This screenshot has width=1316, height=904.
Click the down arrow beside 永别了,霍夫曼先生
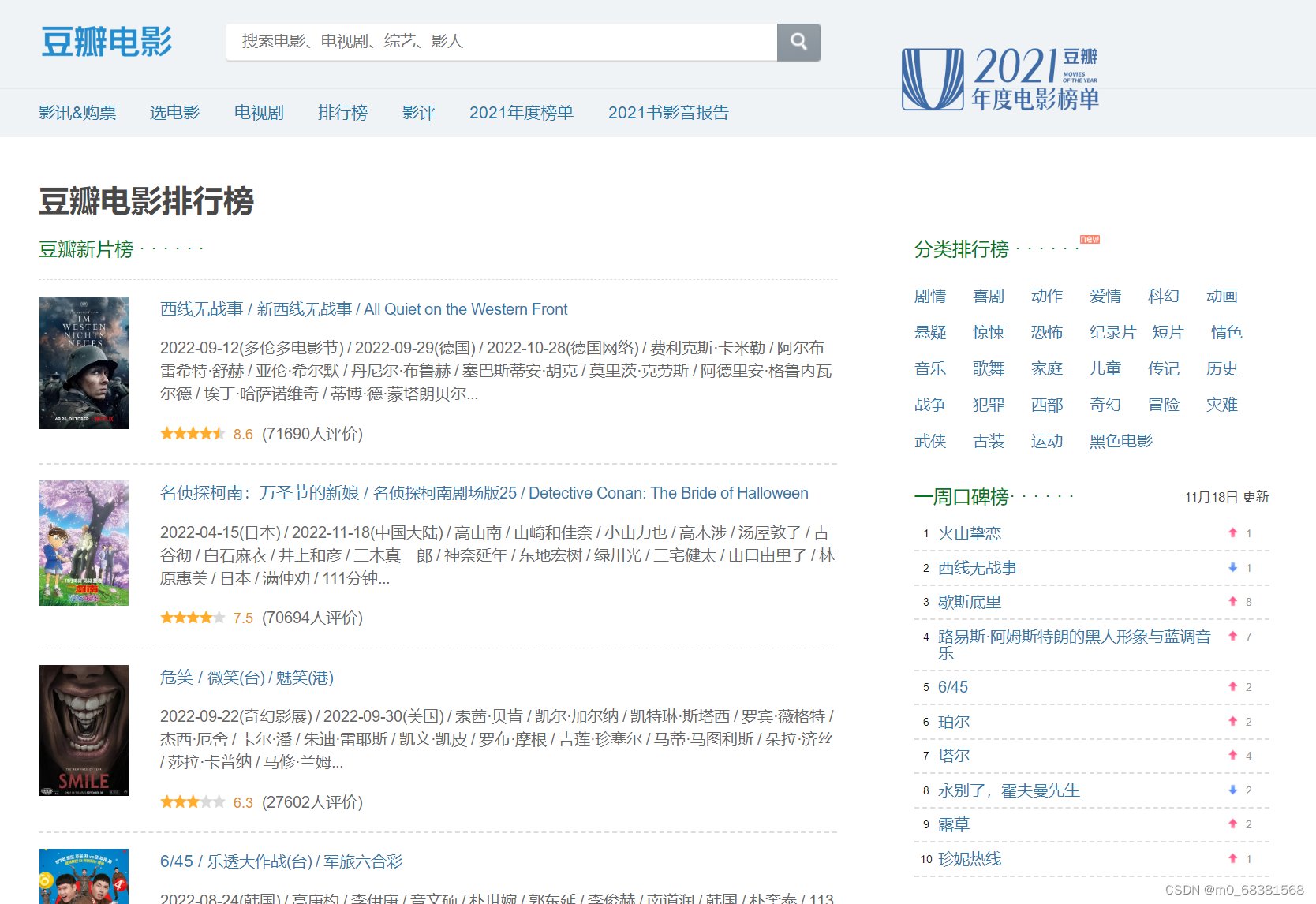[1232, 790]
